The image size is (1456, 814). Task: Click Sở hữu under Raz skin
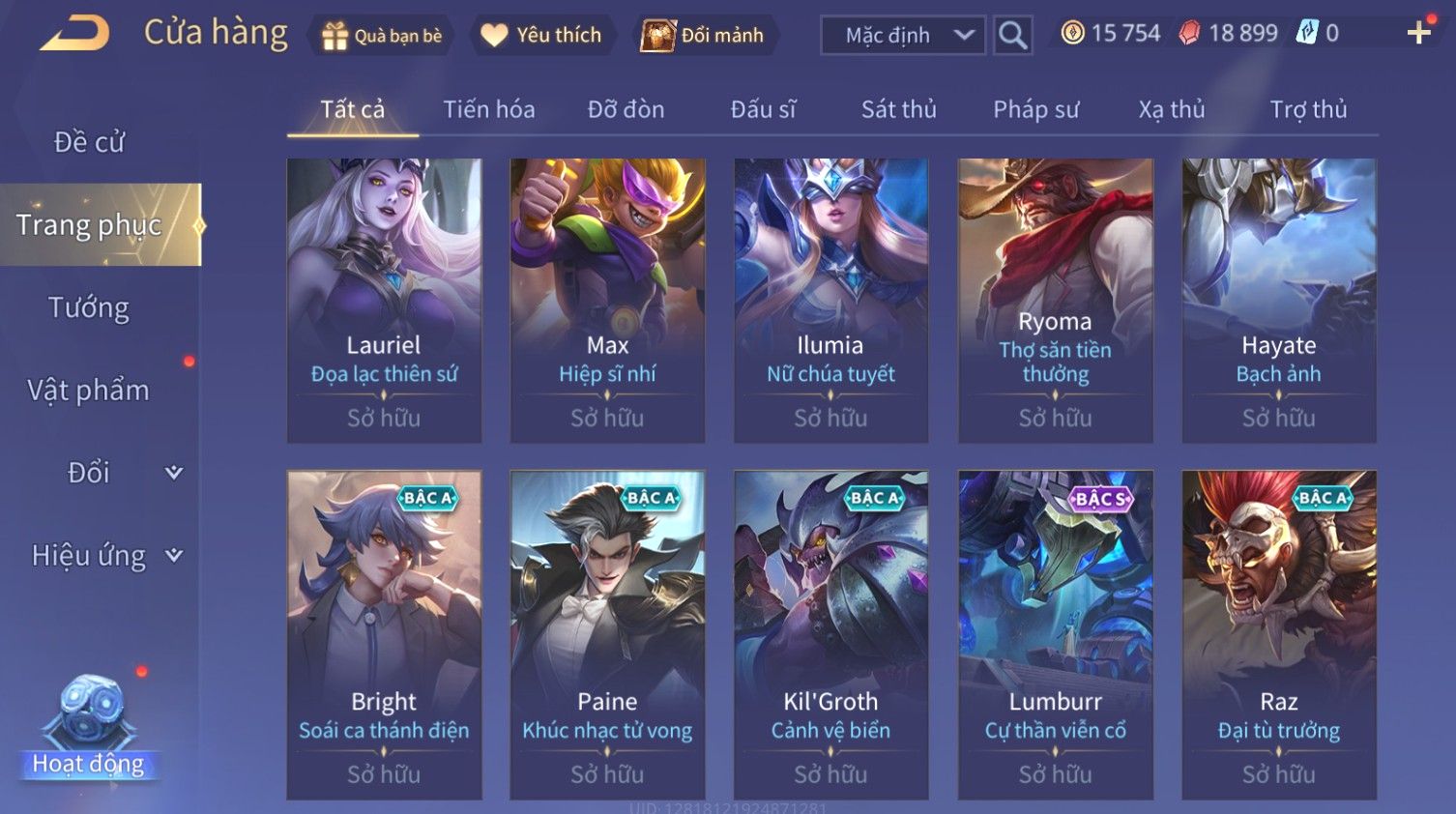pyautogui.click(x=1278, y=774)
